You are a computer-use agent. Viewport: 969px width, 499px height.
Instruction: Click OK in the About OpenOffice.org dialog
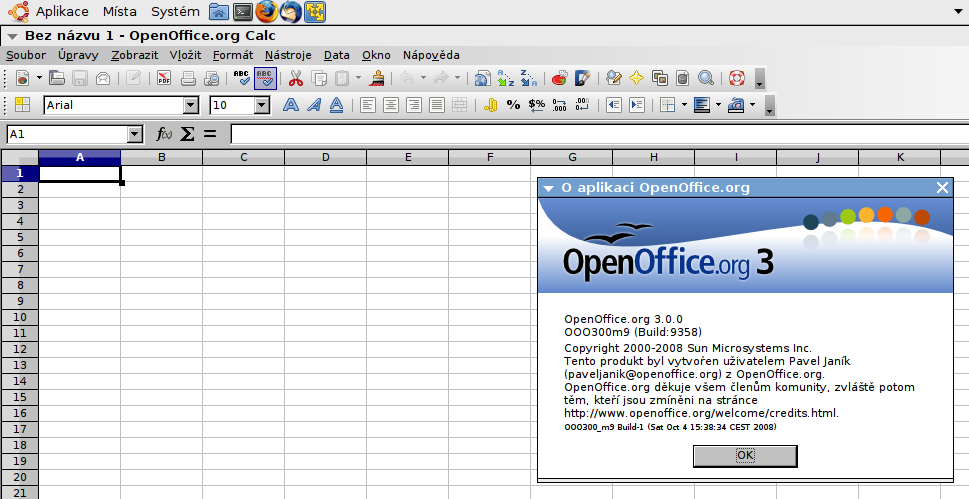(745, 456)
